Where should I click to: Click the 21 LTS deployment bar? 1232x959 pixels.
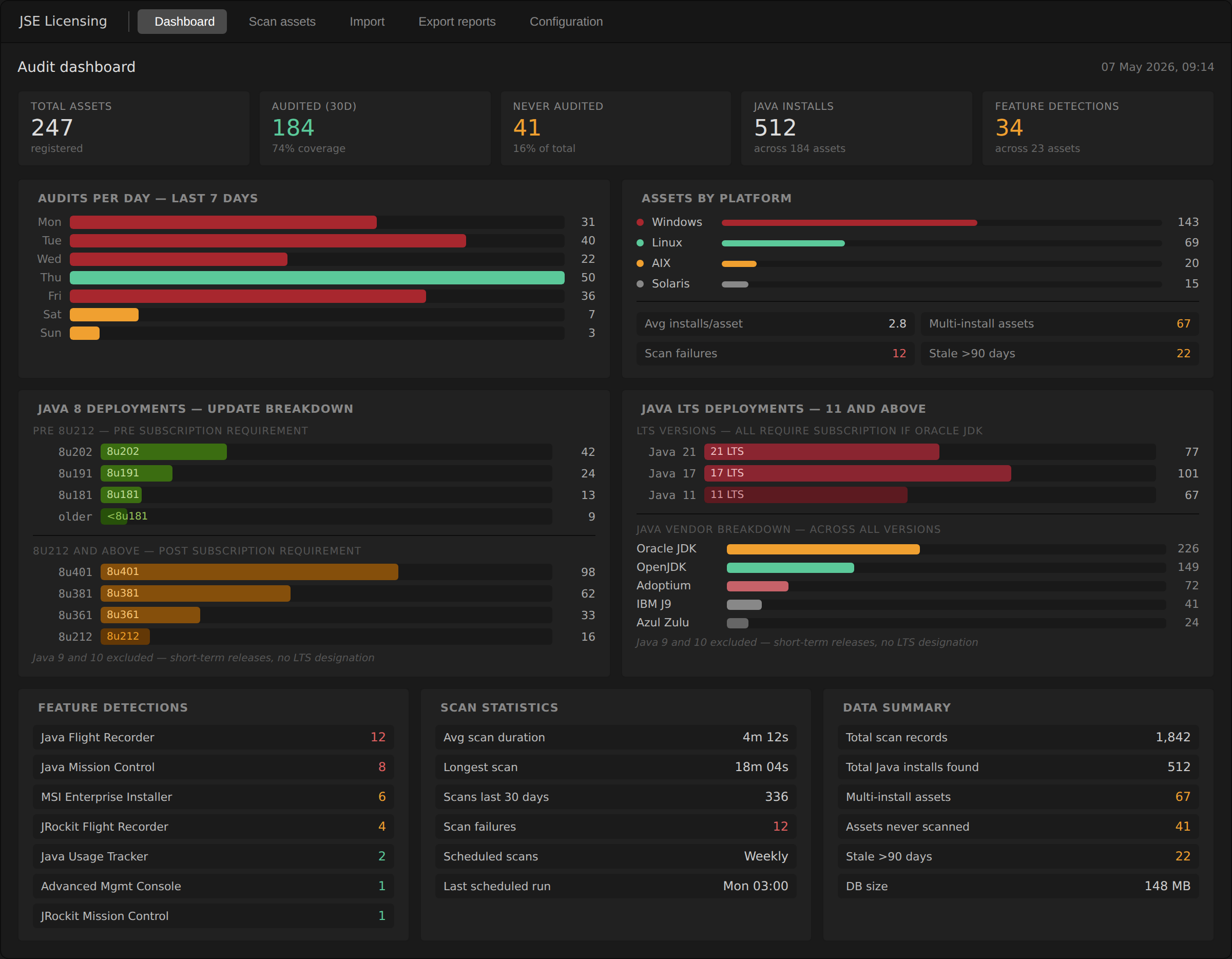(821, 452)
